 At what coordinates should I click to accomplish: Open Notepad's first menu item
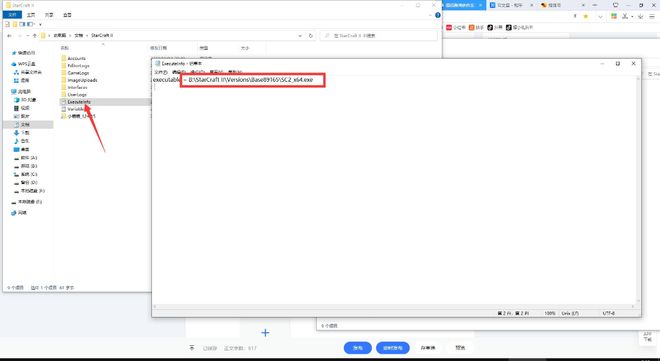point(160,72)
